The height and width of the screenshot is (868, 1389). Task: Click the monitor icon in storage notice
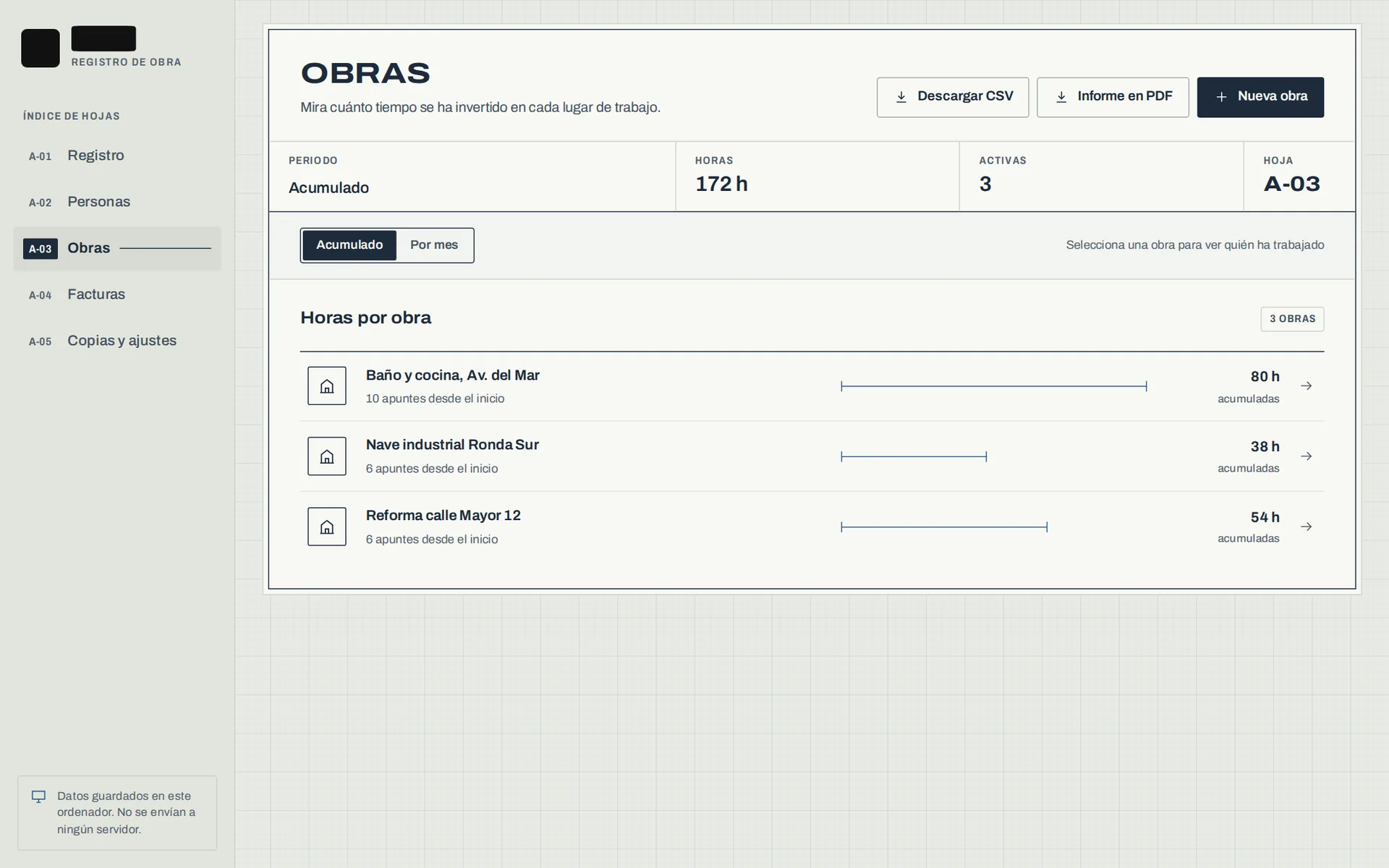pos(38,796)
